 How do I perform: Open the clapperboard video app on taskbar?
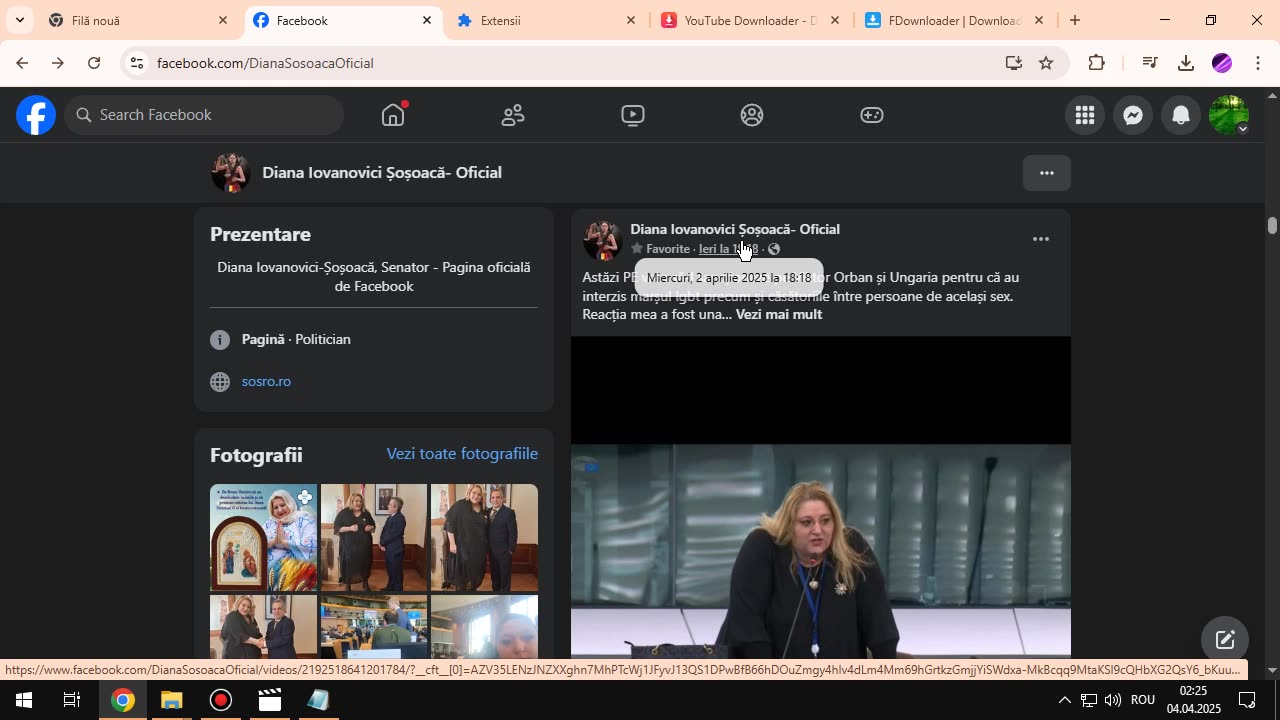point(270,700)
